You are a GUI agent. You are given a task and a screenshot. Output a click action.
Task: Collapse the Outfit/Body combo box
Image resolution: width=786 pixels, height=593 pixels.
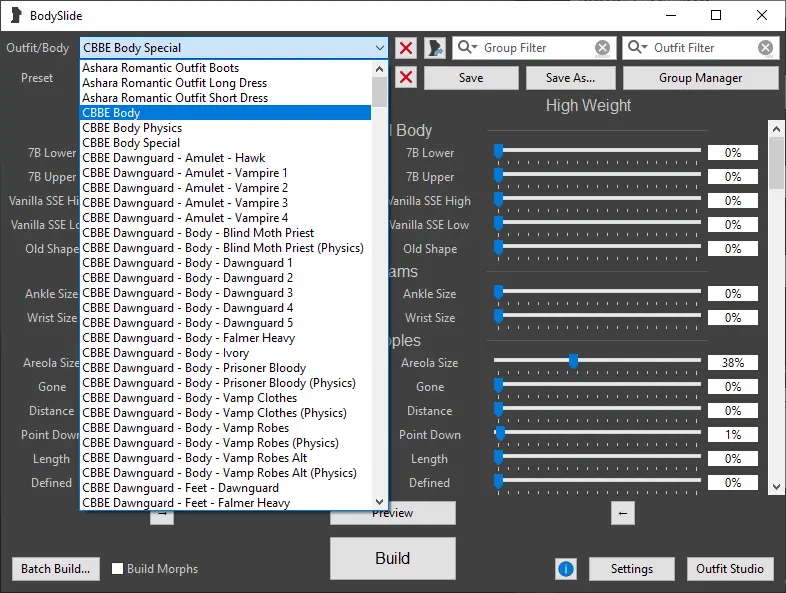tap(379, 48)
